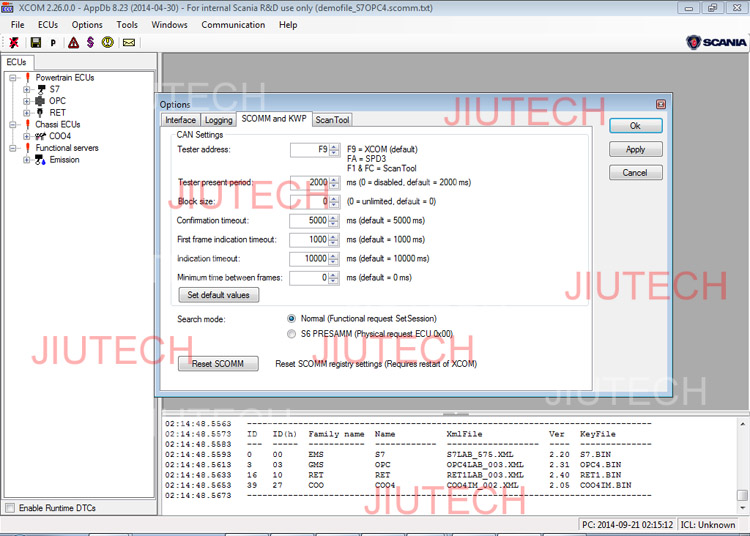Click the XCOM application icon in title bar
The image size is (750, 536).
(x=7, y=8)
